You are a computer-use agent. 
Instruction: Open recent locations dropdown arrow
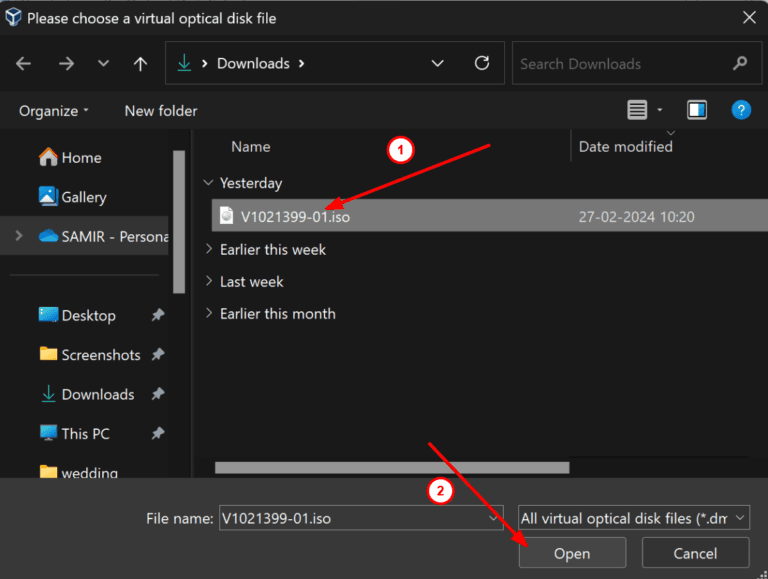104,63
